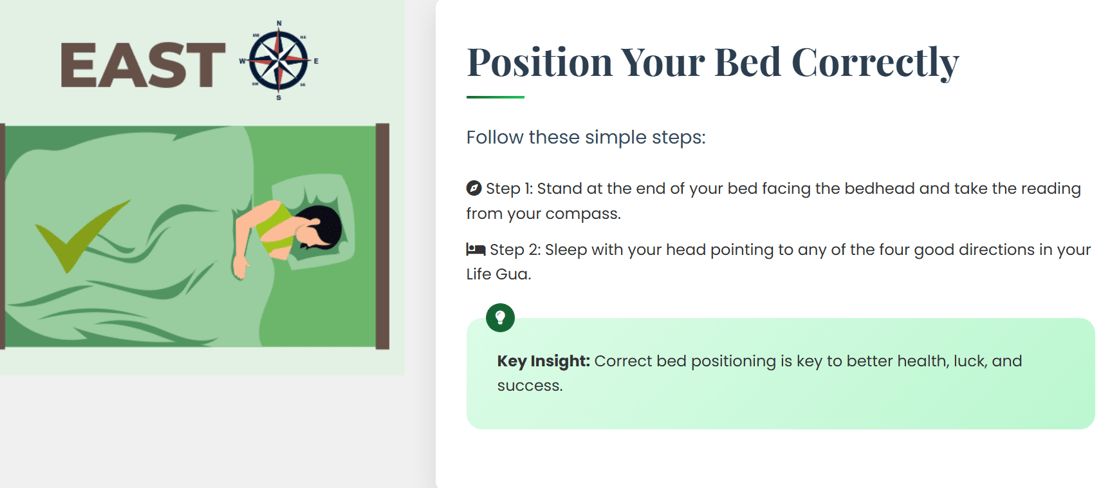Click the green checkmark on the bed
The width and height of the screenshot is (1105, 488).
click(x=82, y=236)
